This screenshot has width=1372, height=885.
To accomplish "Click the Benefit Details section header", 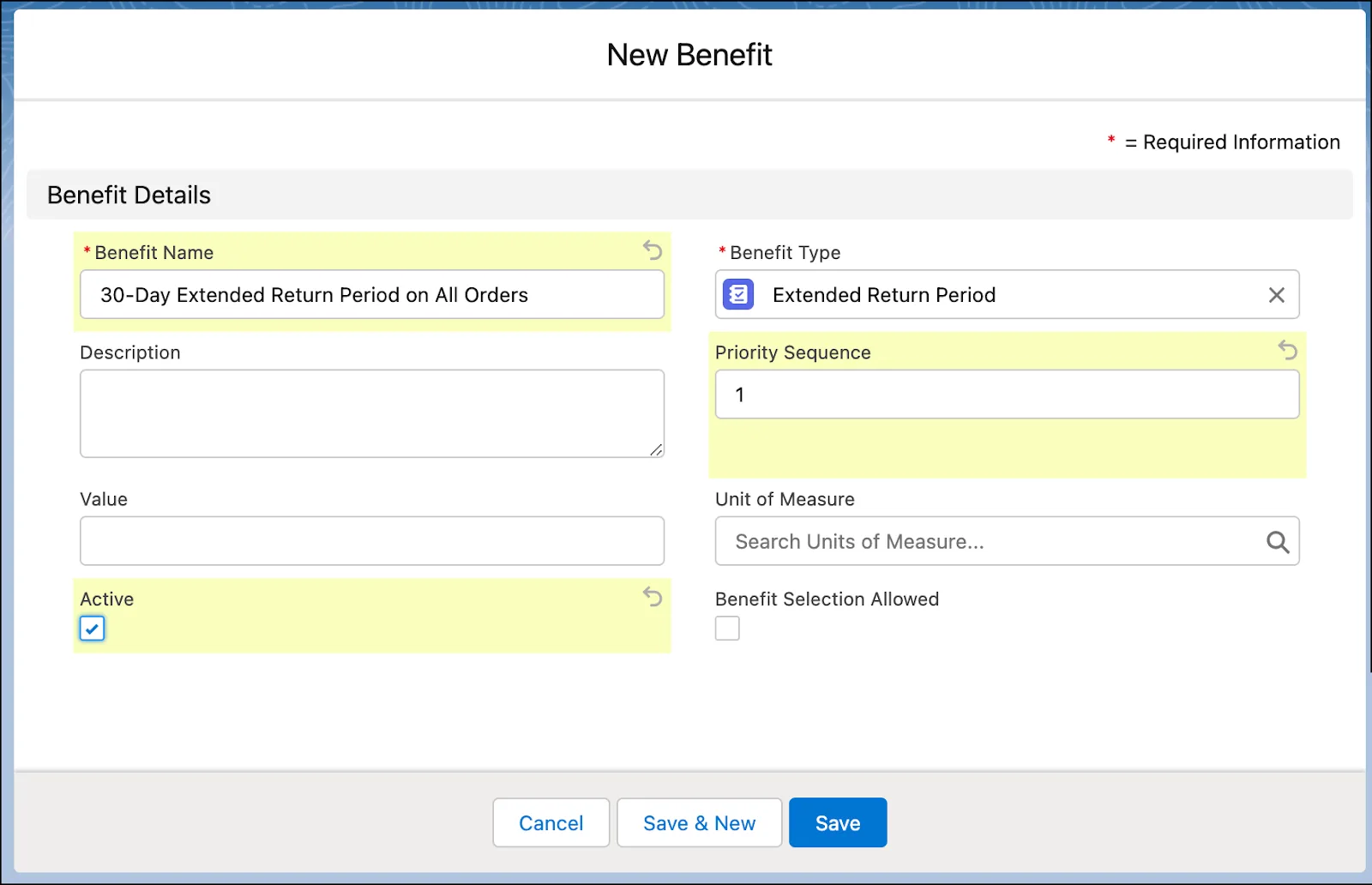I will coord(127,195).
